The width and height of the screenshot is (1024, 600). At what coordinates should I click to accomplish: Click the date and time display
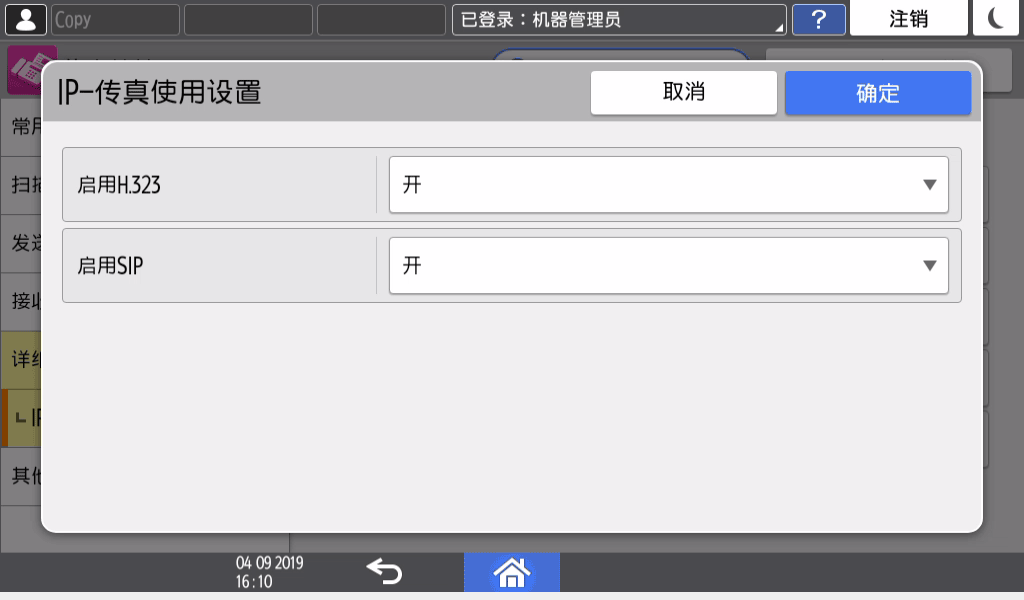[269, 572]
